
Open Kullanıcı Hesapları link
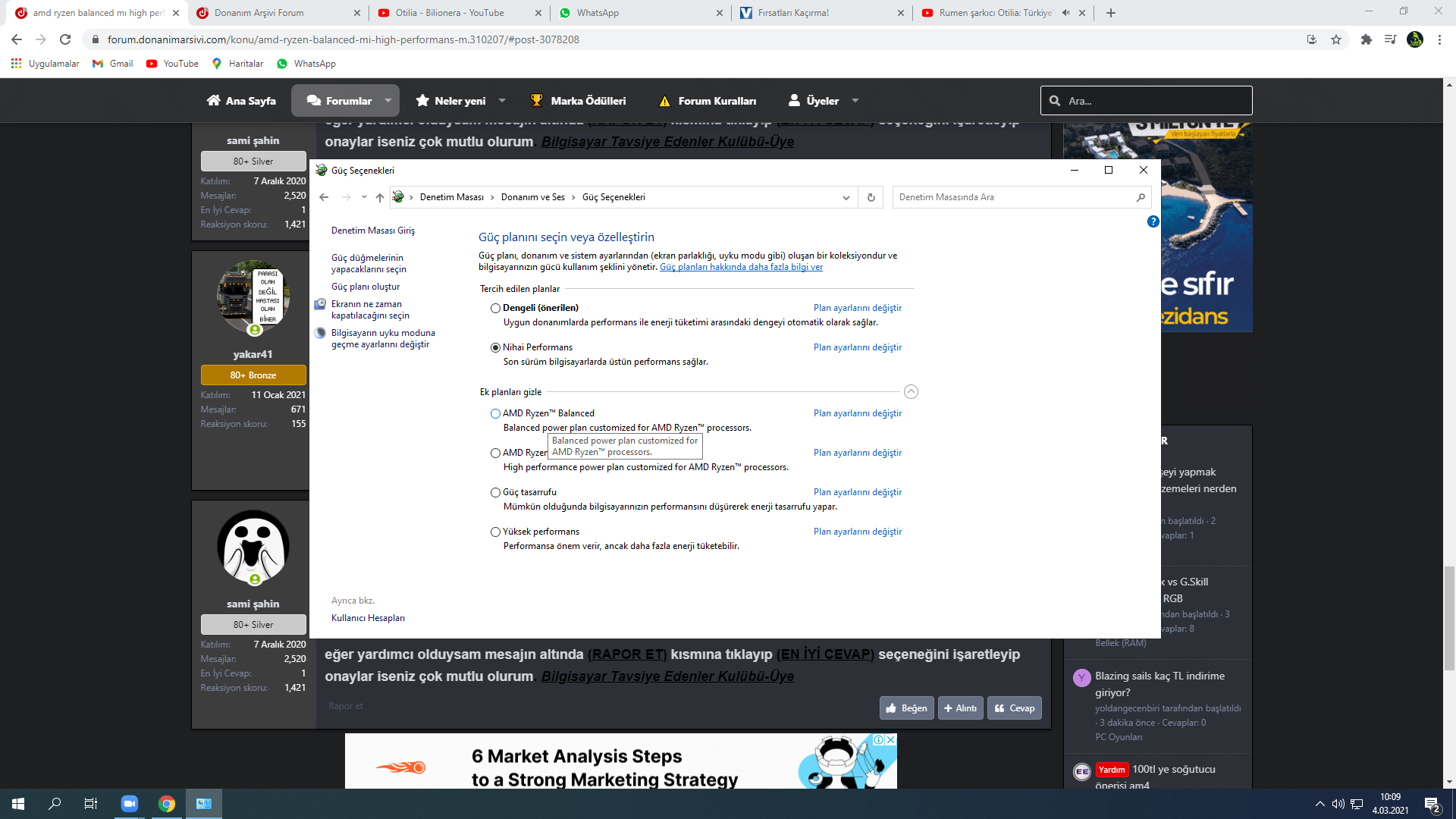(x=368, y=618)
